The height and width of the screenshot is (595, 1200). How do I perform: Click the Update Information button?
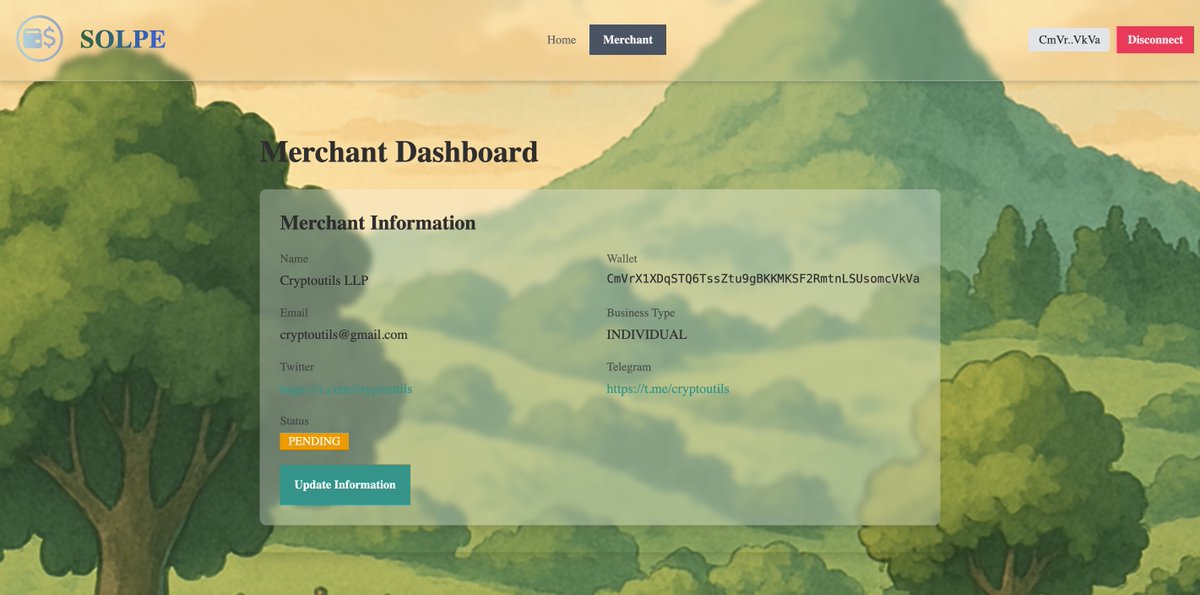coord(345,485)
